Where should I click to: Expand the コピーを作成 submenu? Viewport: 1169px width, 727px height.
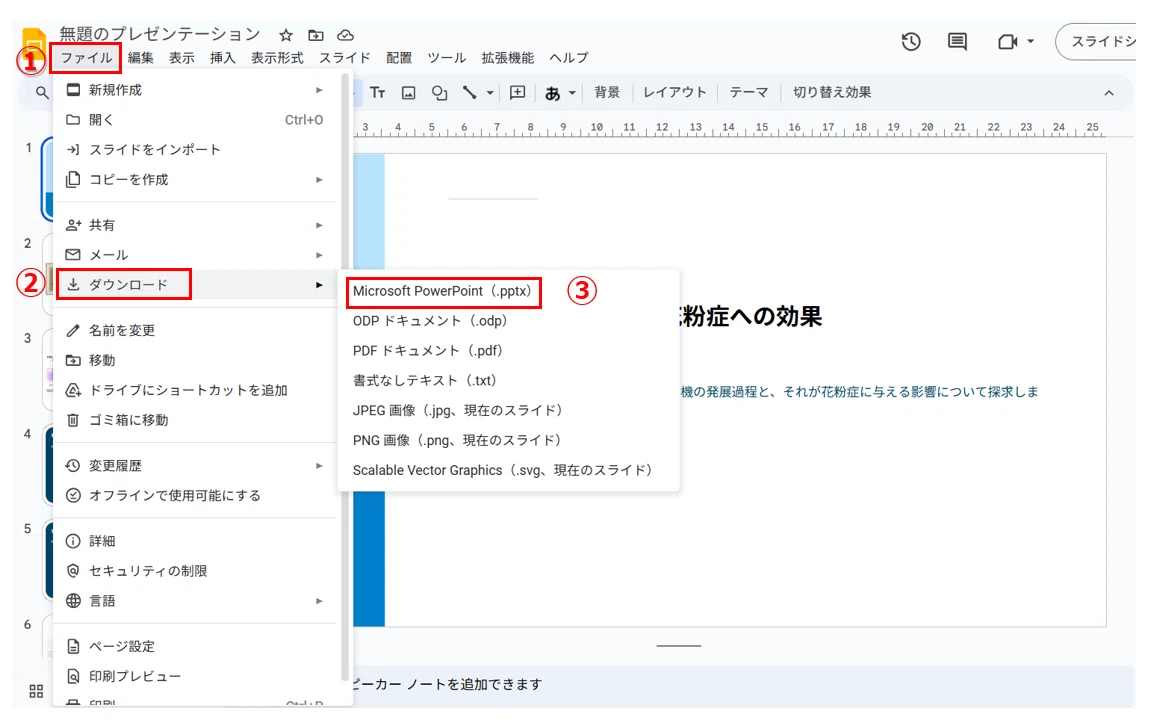pyautogui.click(x=197, y=180)
